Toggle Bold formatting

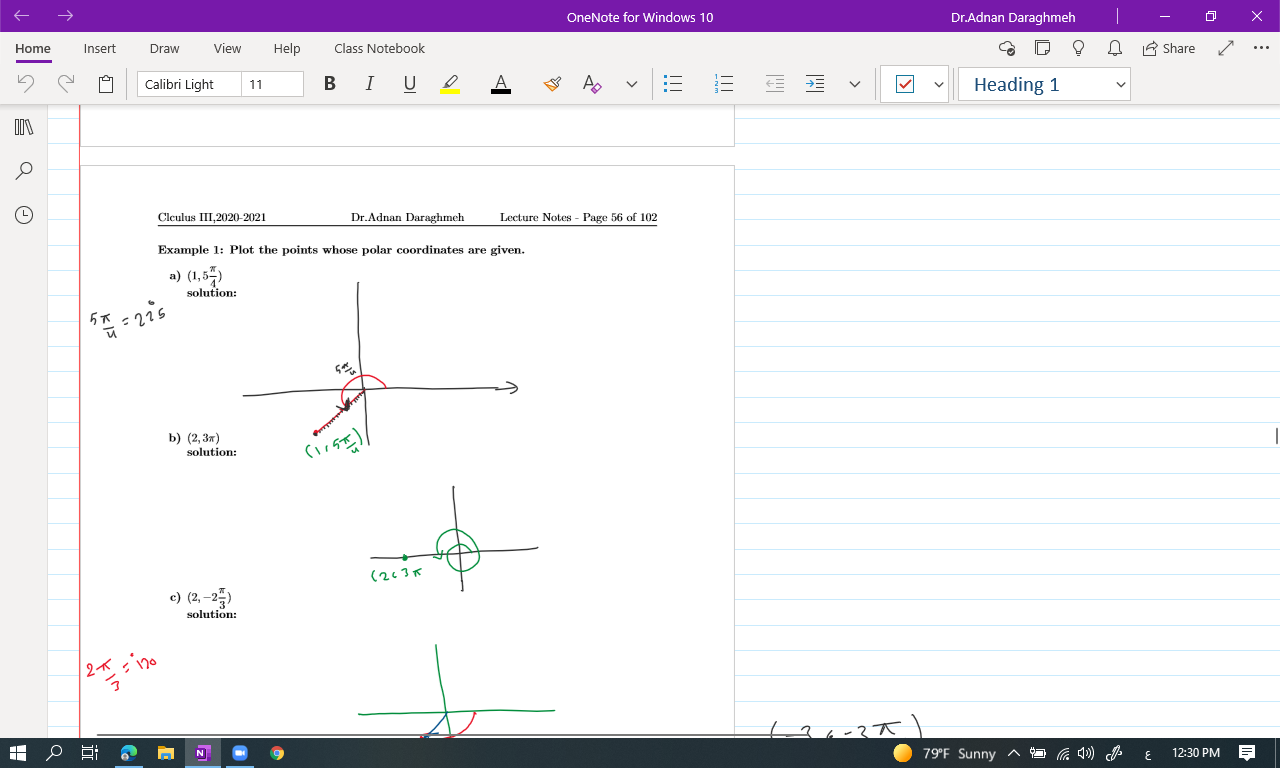330,84
